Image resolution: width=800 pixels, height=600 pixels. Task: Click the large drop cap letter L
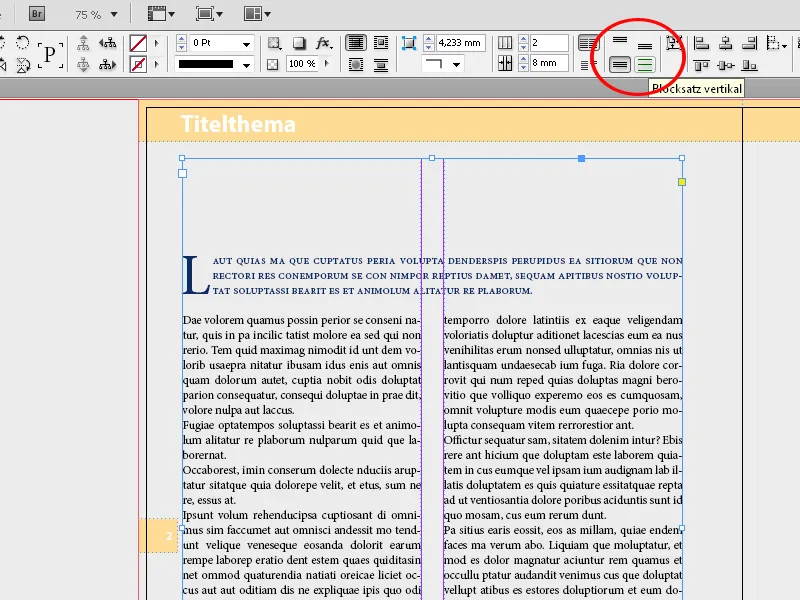pos(195,276)
